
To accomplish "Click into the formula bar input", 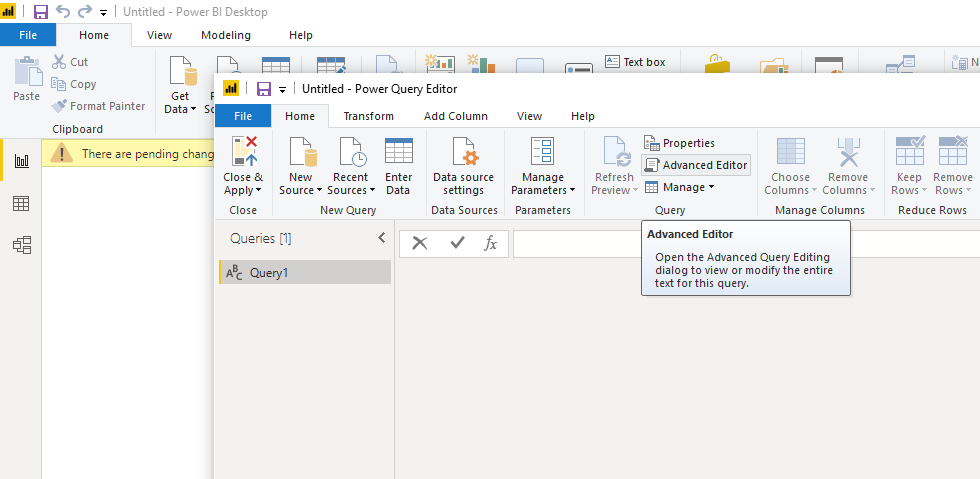I will coord(746,244).
